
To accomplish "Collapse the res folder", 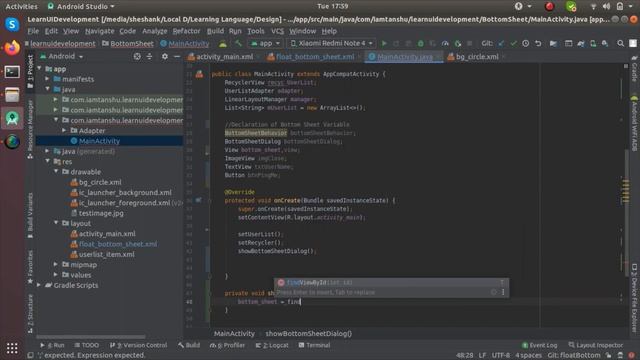I will [x=48, y=161].
